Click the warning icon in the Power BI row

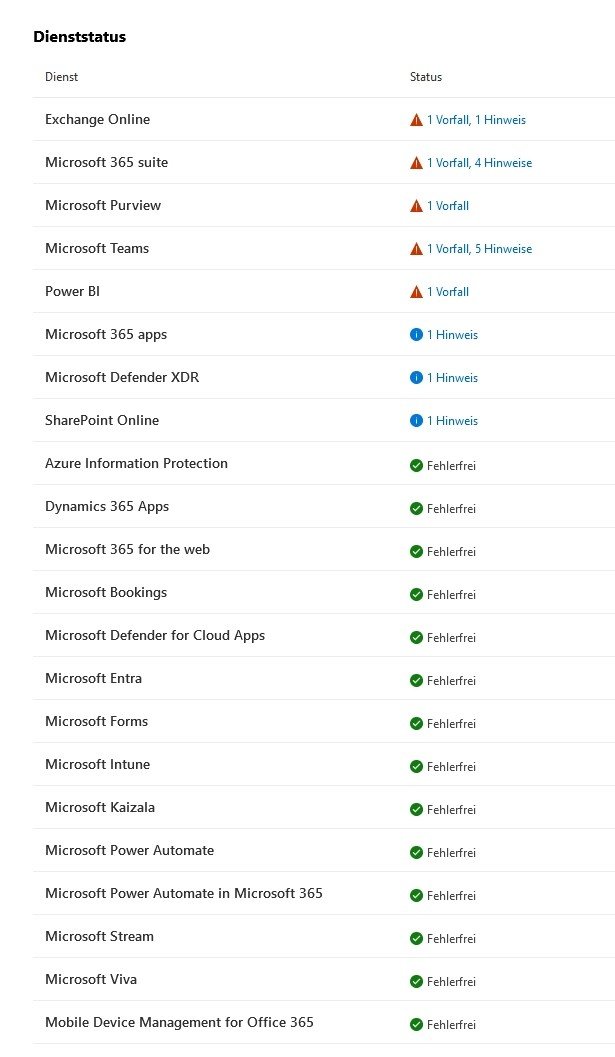(416, 292)
